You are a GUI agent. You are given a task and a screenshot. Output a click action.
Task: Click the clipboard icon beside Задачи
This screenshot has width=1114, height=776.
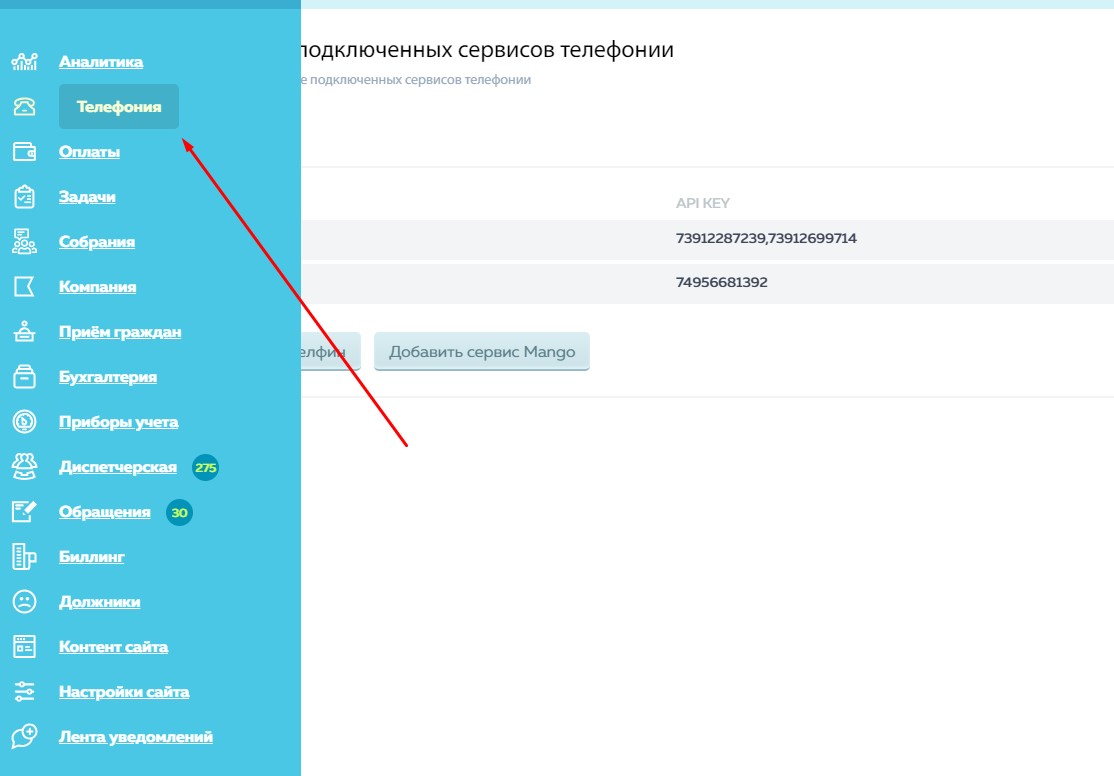(24, 197)
